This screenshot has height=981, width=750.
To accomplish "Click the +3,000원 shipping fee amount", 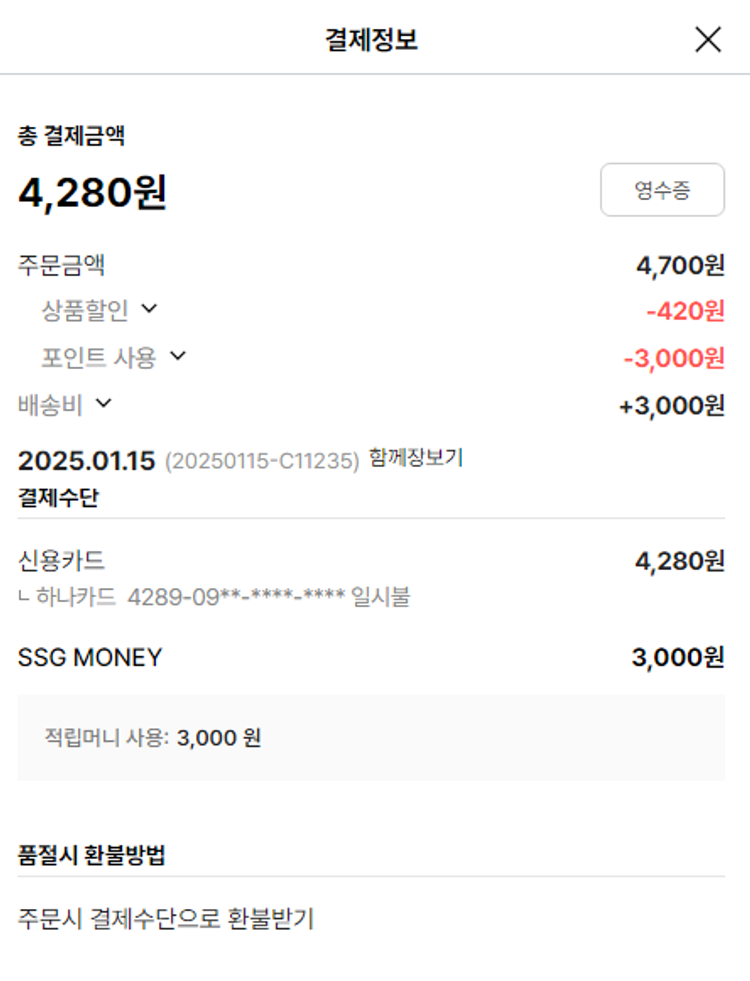I will [x=672, y=405].
